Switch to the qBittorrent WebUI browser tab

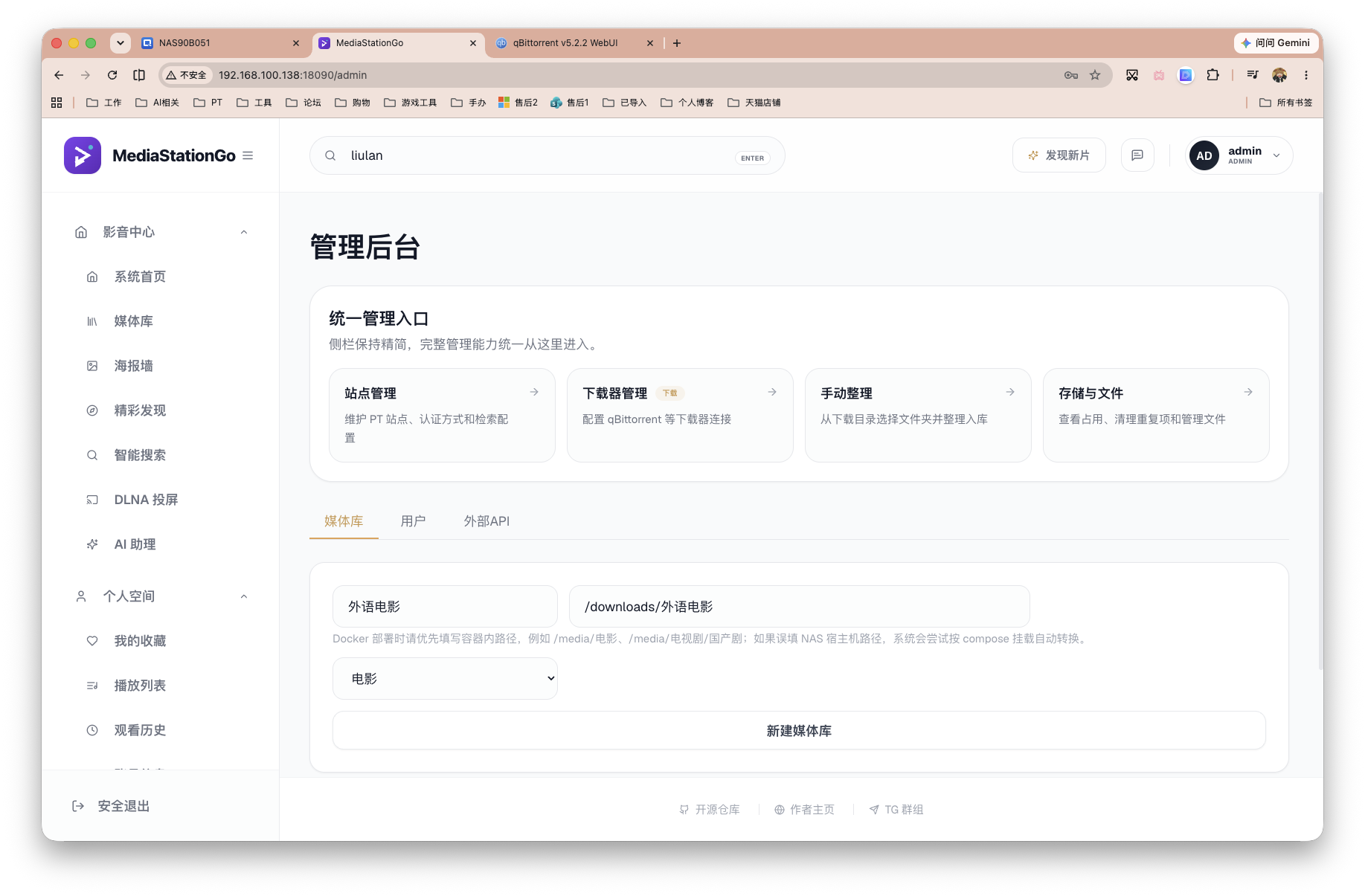[573, 43]
